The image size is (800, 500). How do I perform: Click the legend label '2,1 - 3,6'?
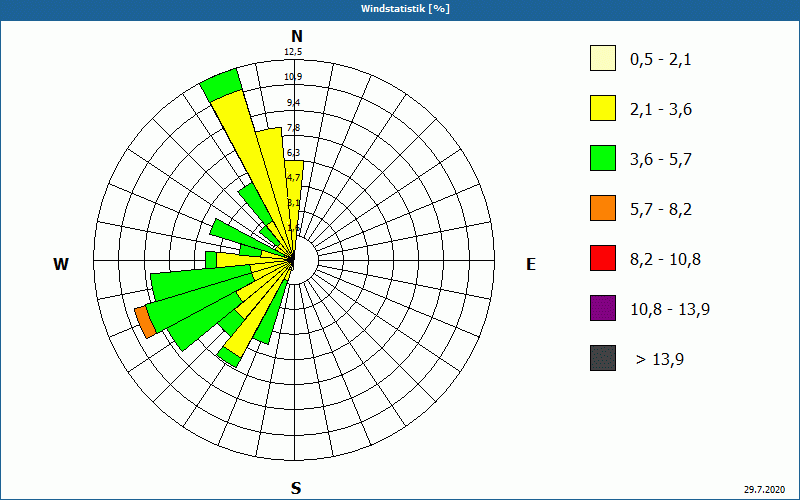661,110
